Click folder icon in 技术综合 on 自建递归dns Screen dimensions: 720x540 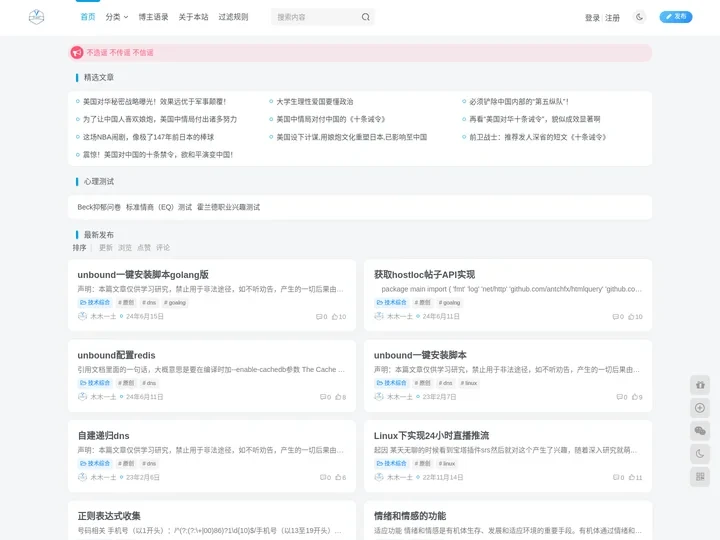point(83,464)
